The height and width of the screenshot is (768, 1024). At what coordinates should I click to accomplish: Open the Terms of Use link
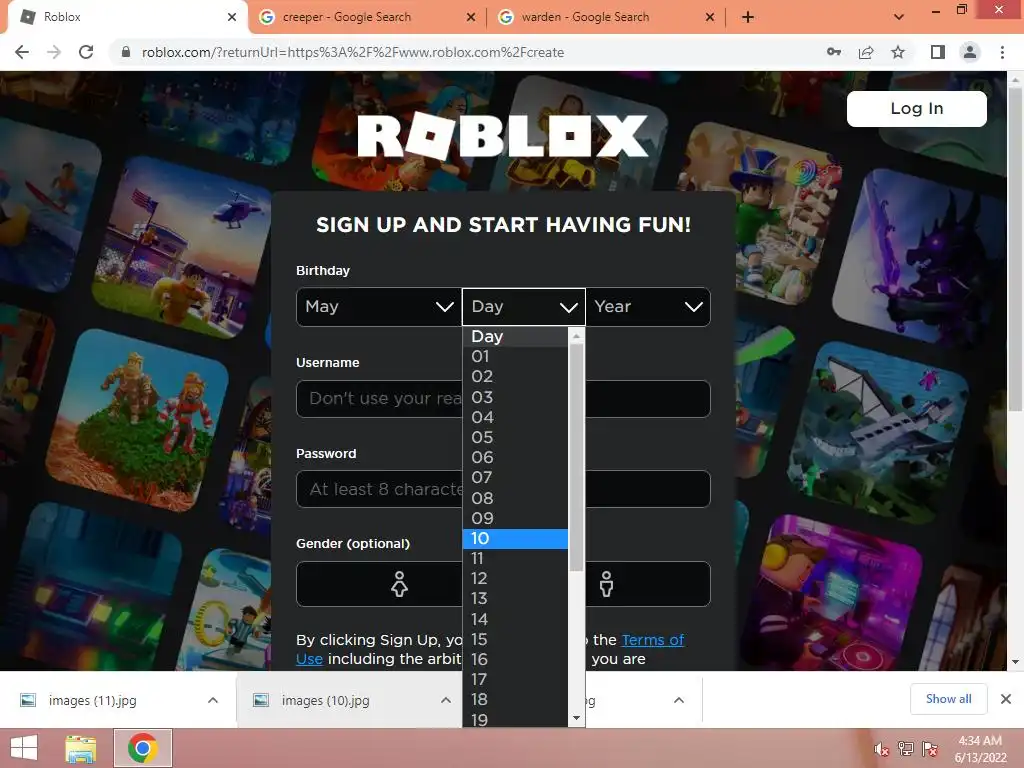652,640
